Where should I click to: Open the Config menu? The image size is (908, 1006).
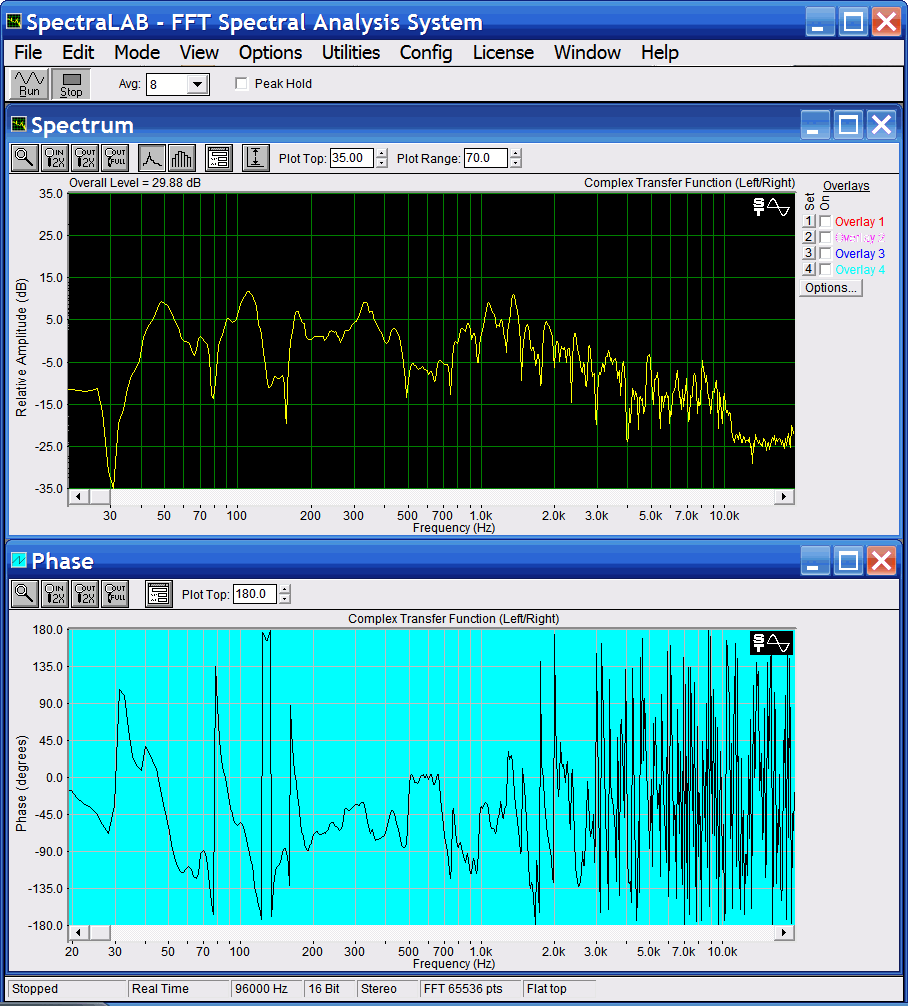point(426,52)
